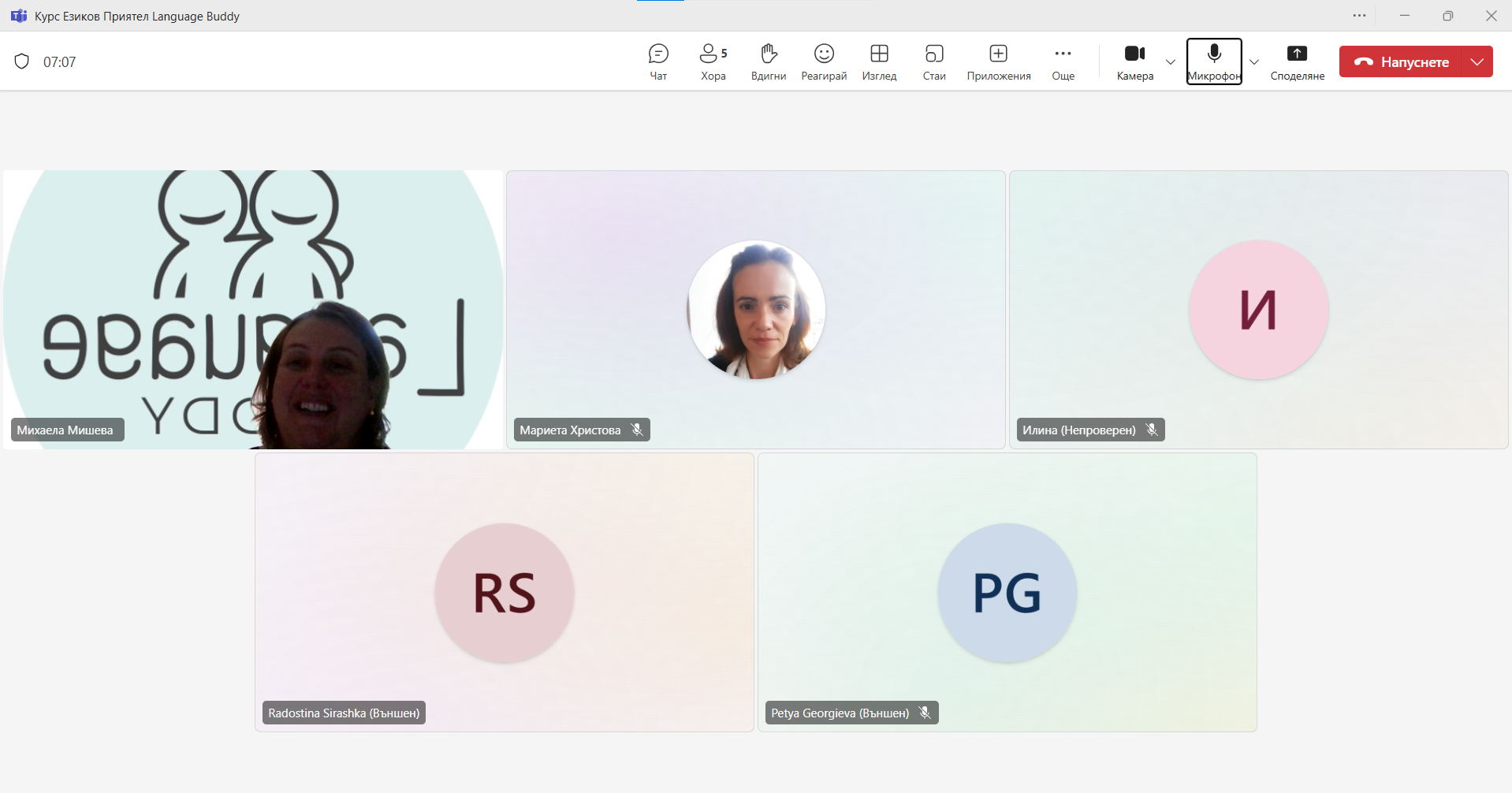Image resolution: width=1512 pixels, height=793 pixels.
Task: Expand camera options arrow next to Камера
Action: pyautogui.click(x=1171, y=62)
